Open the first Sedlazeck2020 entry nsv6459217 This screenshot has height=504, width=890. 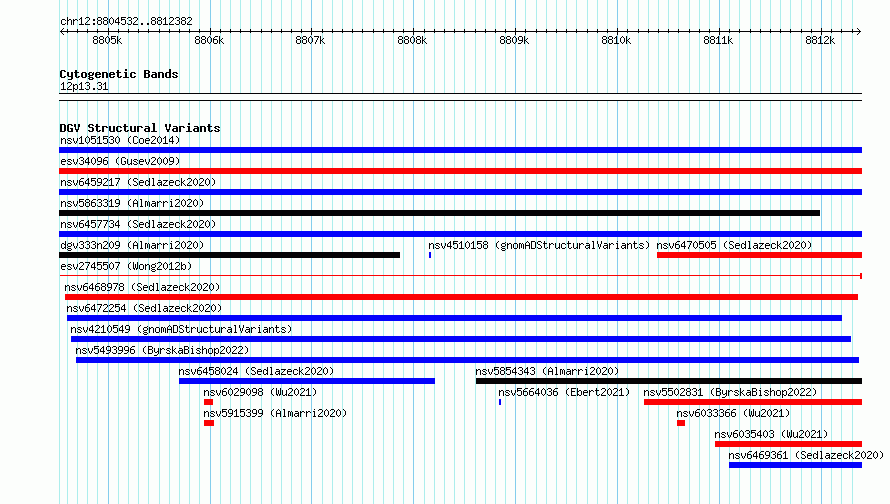[x=138, y=182]
